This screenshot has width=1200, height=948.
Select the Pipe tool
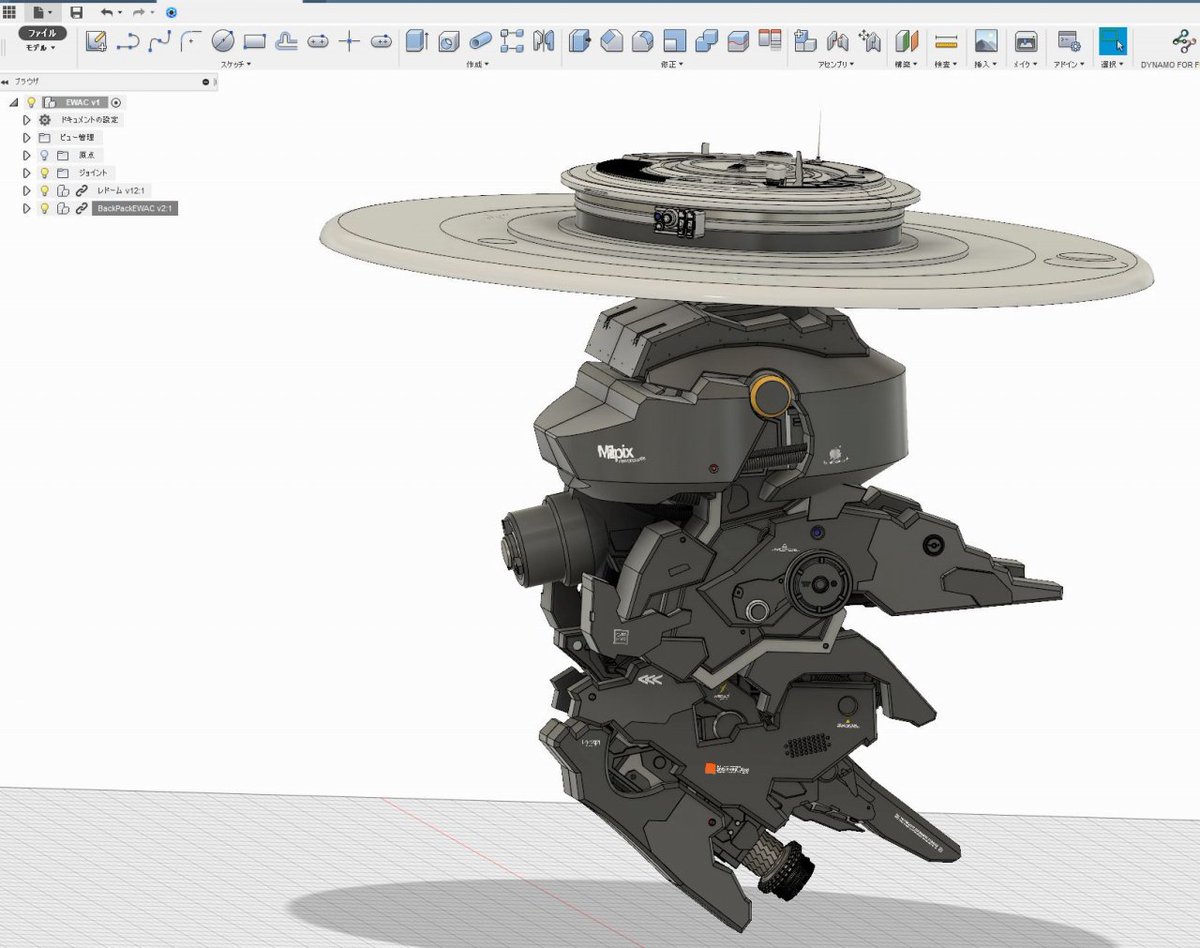(481, 41)
